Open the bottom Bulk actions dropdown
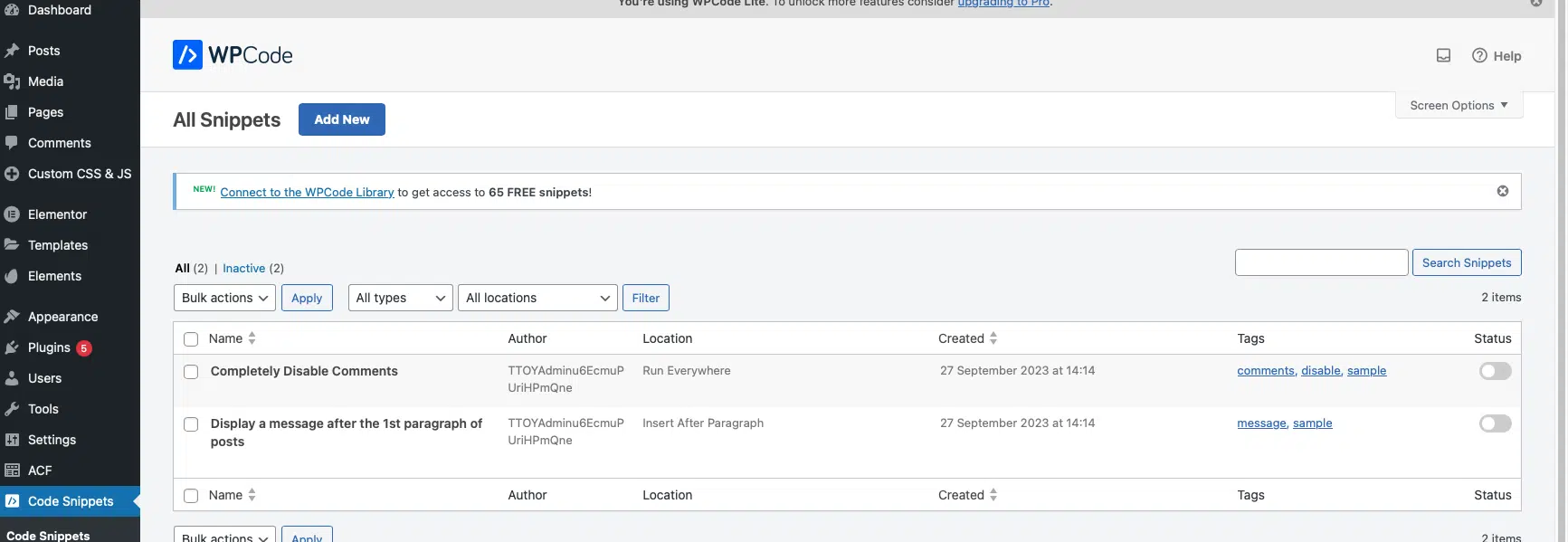 (x=224, y=535)
